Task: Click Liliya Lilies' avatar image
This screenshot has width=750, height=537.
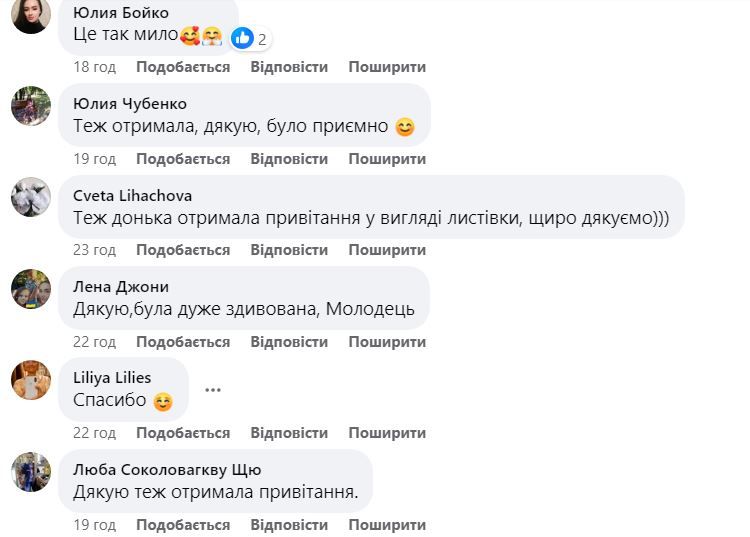Action: [31, 380]
